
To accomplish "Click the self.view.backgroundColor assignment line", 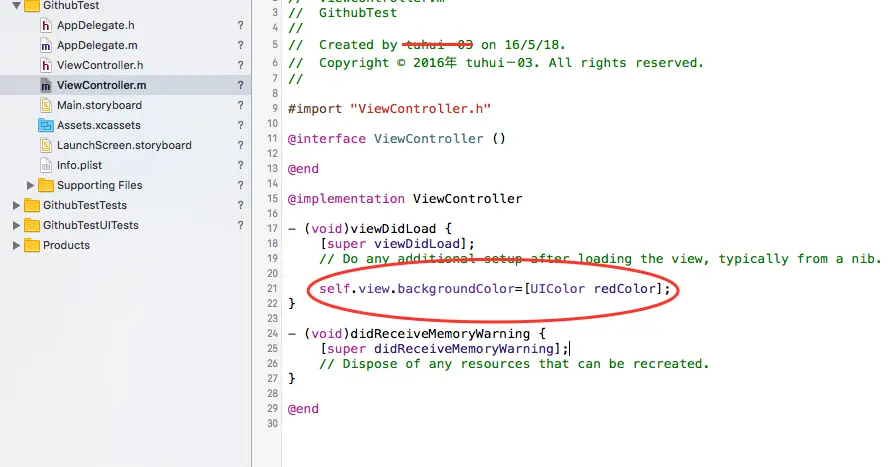I will (x=495, y=288).
